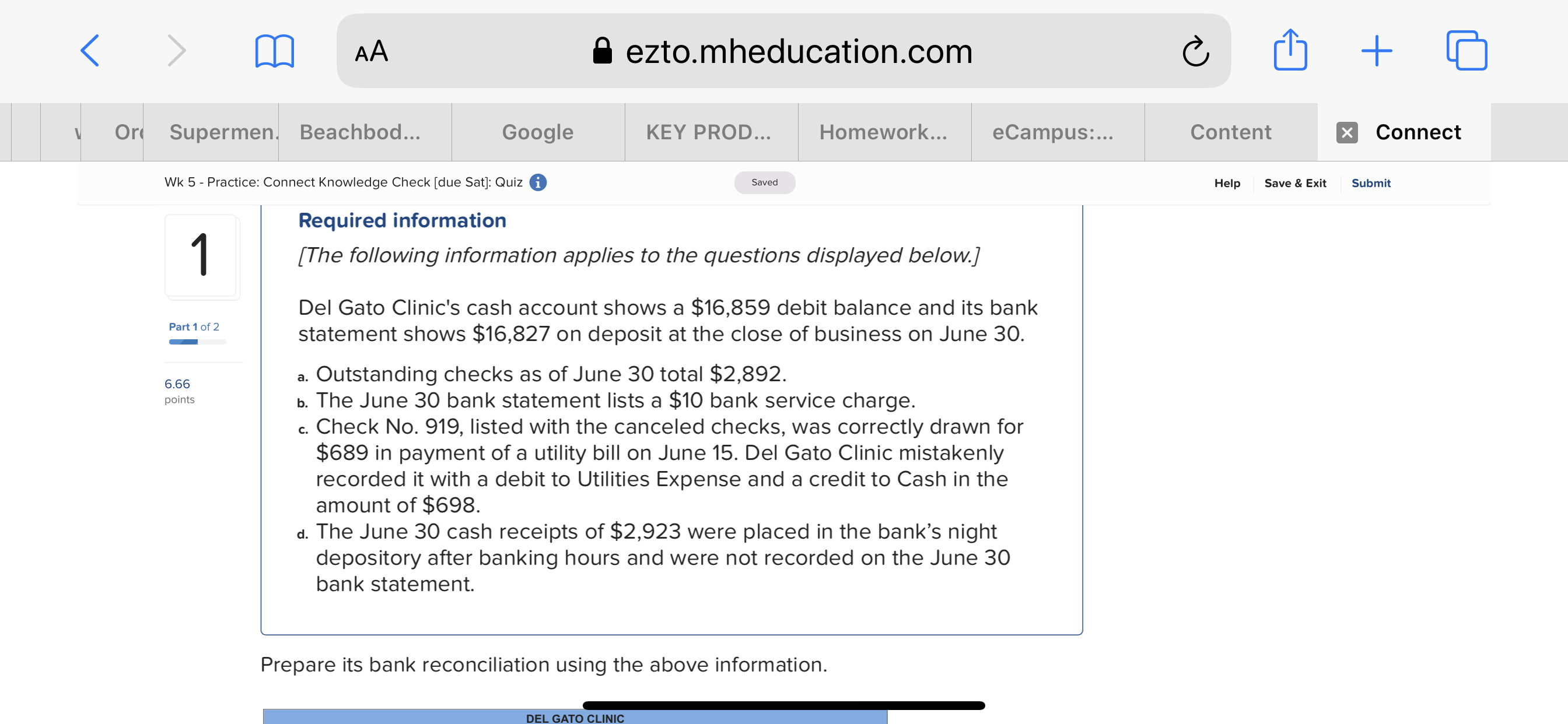Open the Safari bookmarks book icon
This screenshot has height=724, width=1568.
(275, 51)
